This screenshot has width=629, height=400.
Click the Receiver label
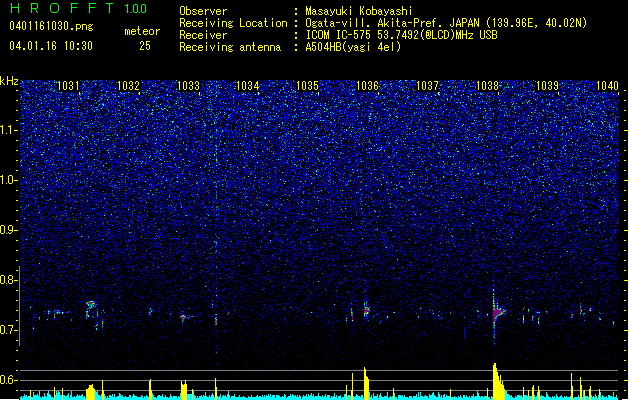[203, 35]
